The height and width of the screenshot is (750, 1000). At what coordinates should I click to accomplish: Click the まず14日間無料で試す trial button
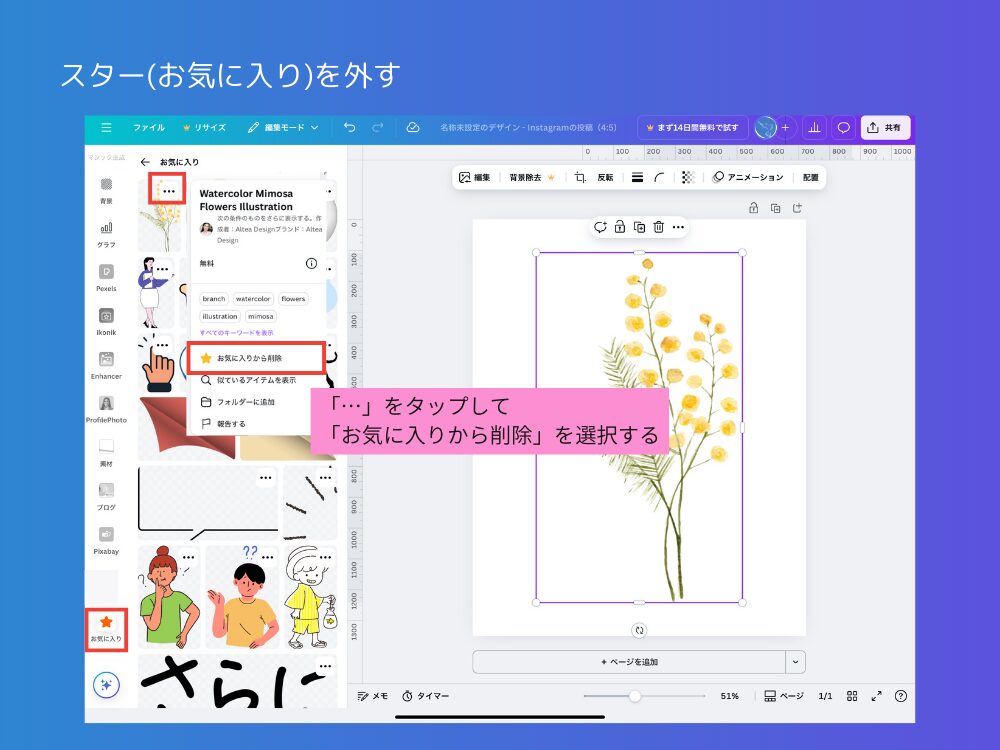tap(700, 127)
